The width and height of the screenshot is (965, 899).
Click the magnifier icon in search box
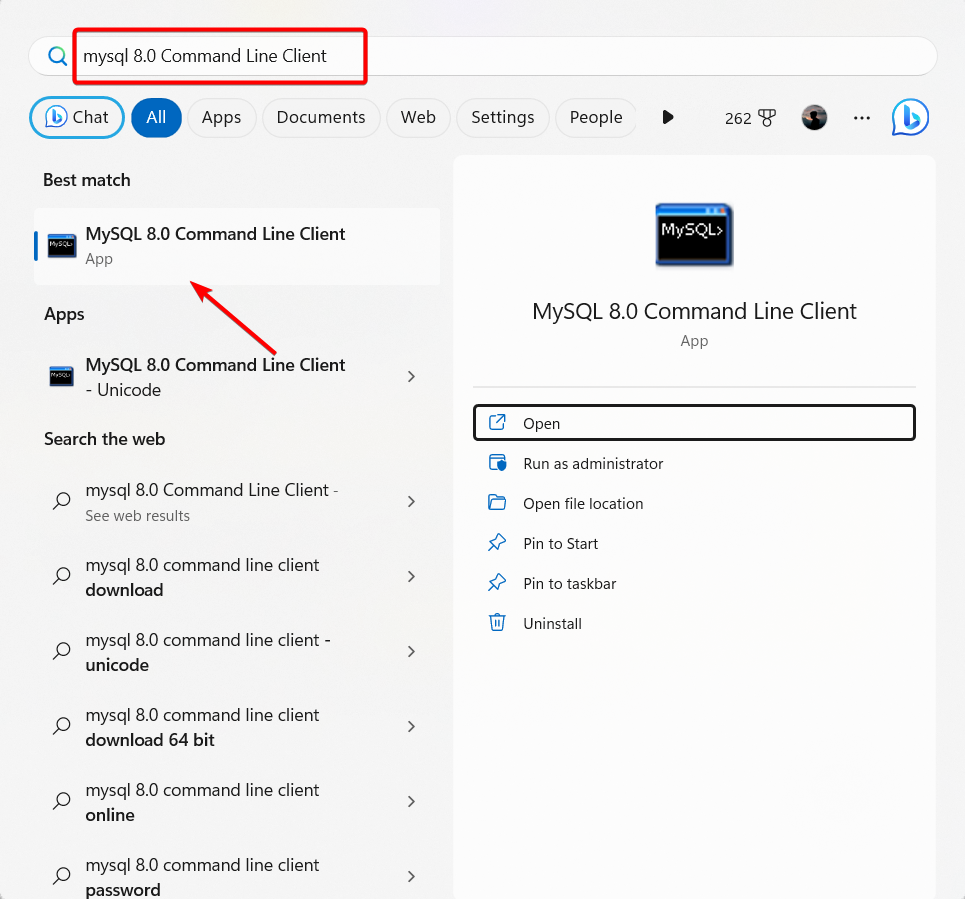[57, 56]
